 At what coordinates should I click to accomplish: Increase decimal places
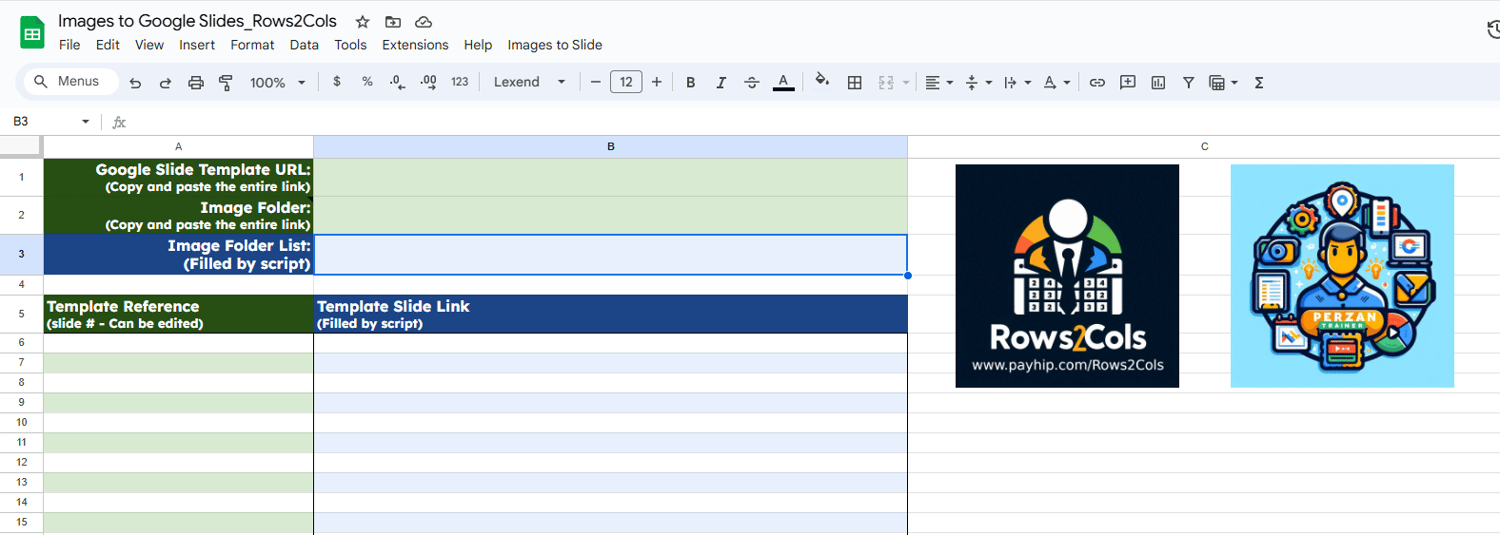428,82
